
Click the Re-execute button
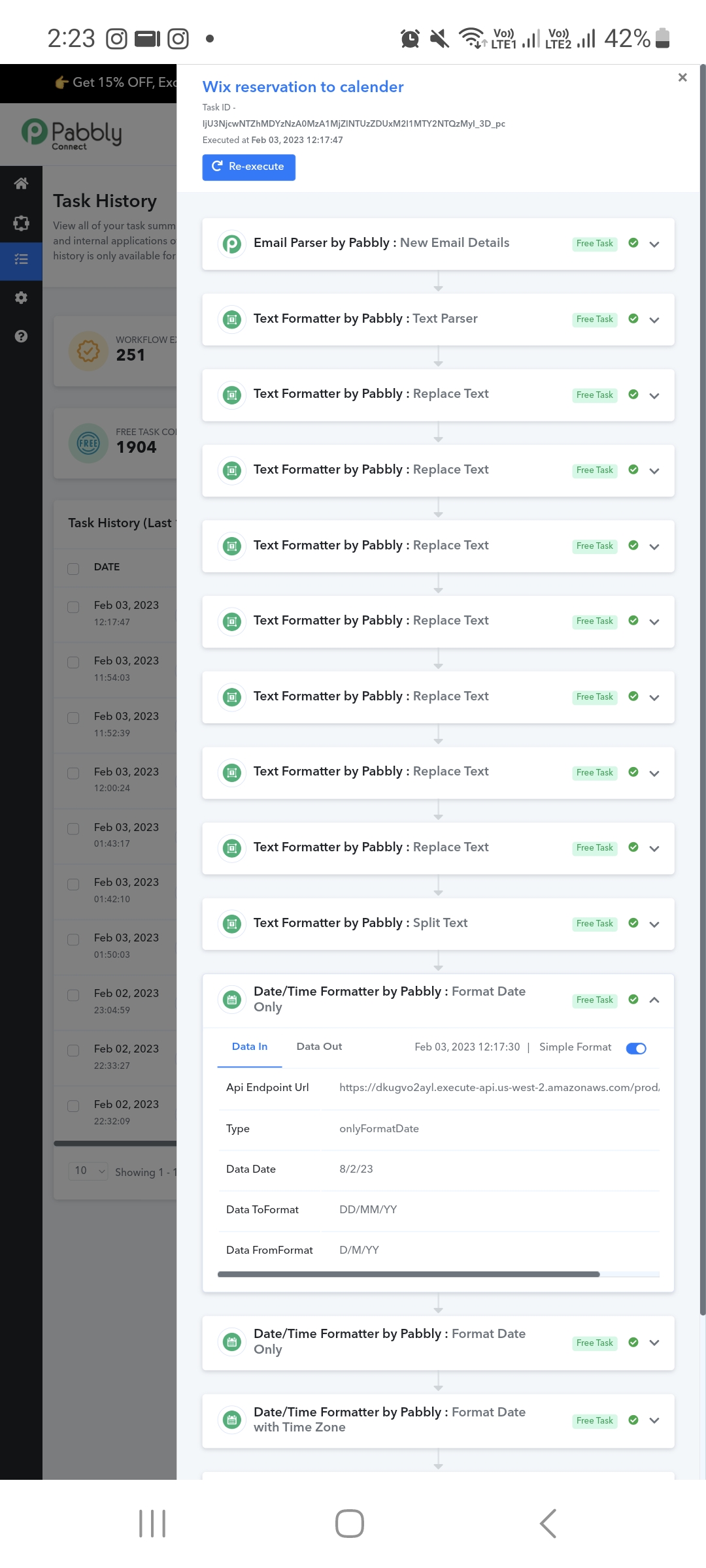[x=248, y=167]
